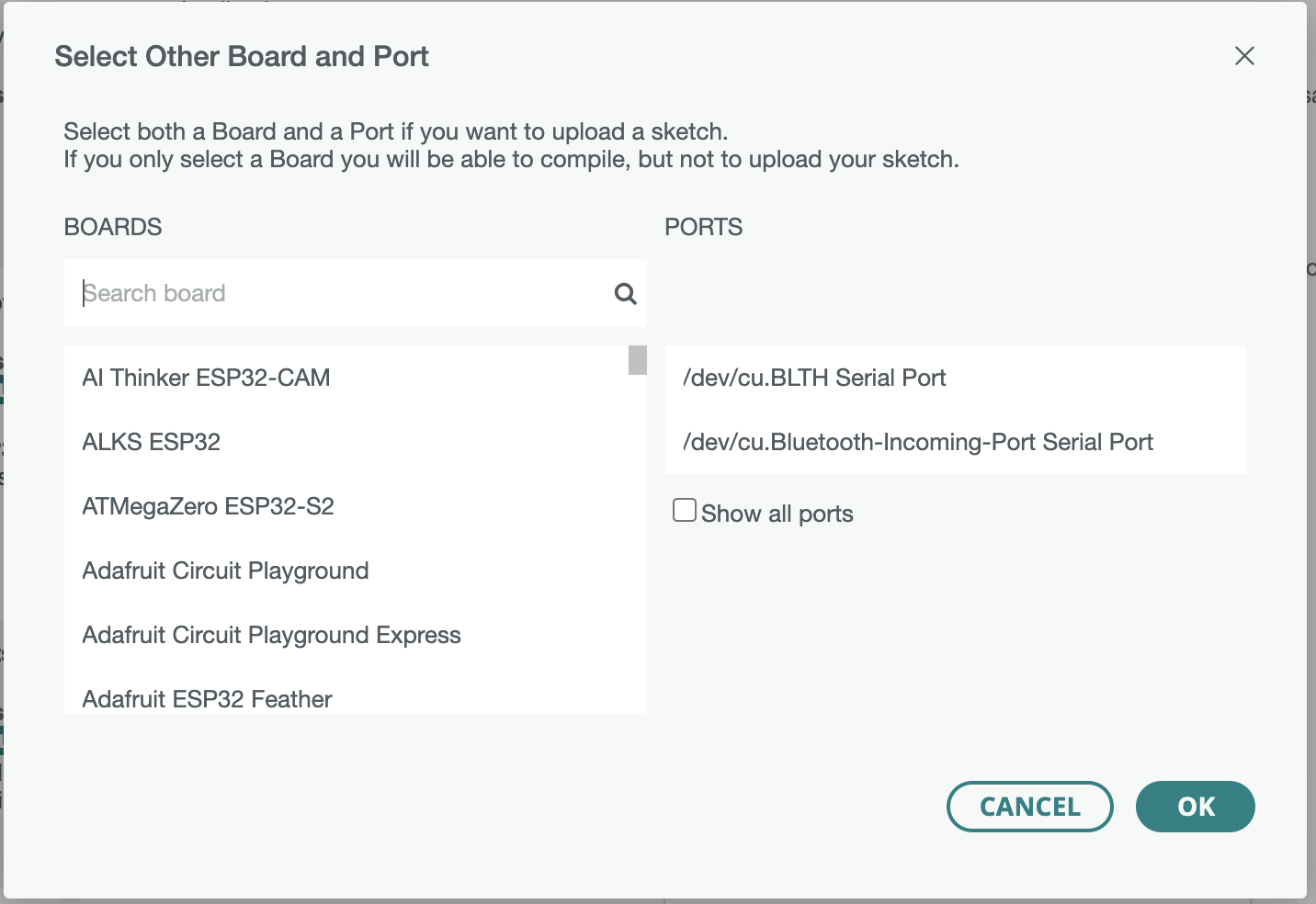Choose /dev/cu.Bluetooth-Incoming-Port Serial Port
This screenshot has width=1316, height=904.
tap(956, 442)
